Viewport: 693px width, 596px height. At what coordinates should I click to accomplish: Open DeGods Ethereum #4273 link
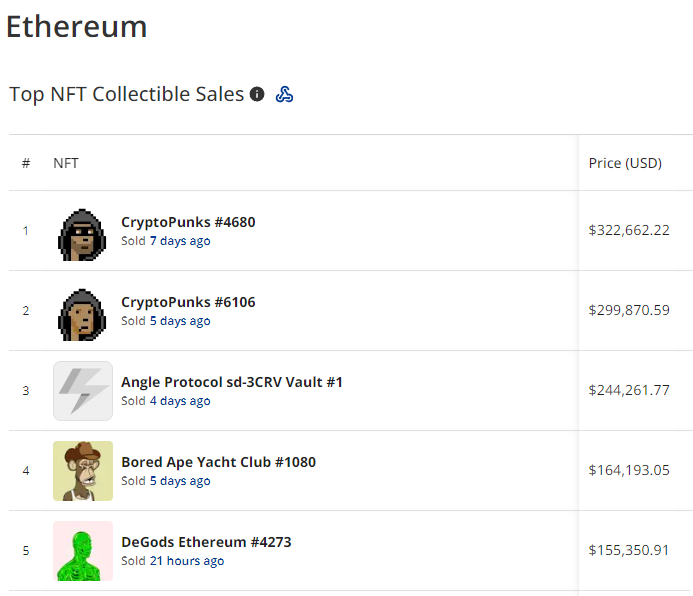point(206,542)
